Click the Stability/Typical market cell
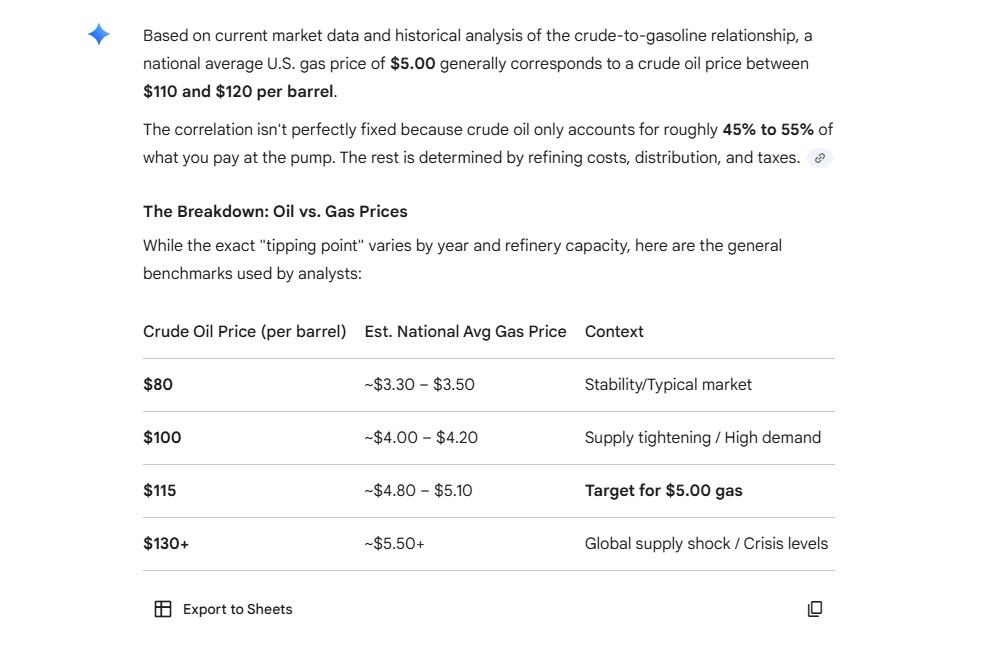The width and height of the screenshot is (992, 667). [x=668, y=384]
